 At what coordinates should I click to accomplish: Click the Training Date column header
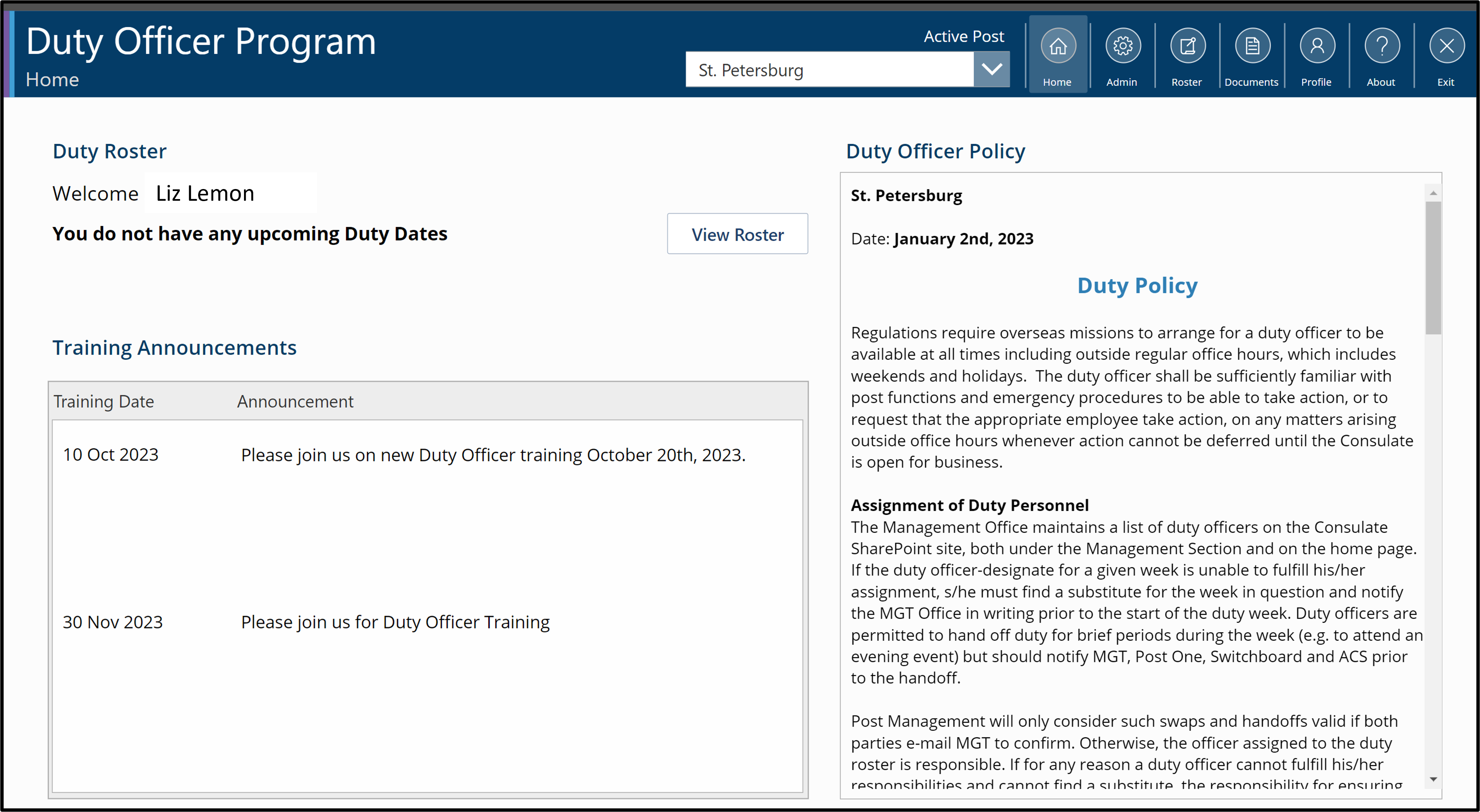pos(103,401)
